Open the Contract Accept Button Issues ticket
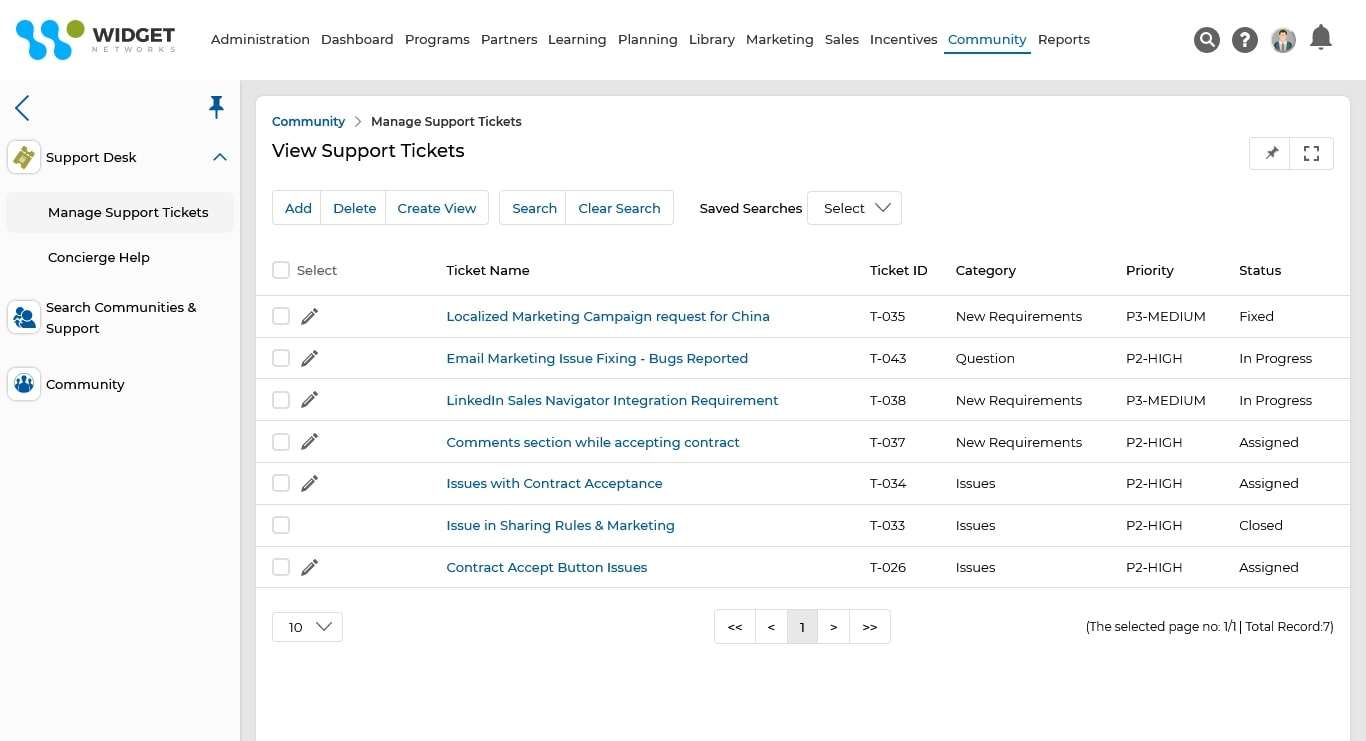 point(547,567)
